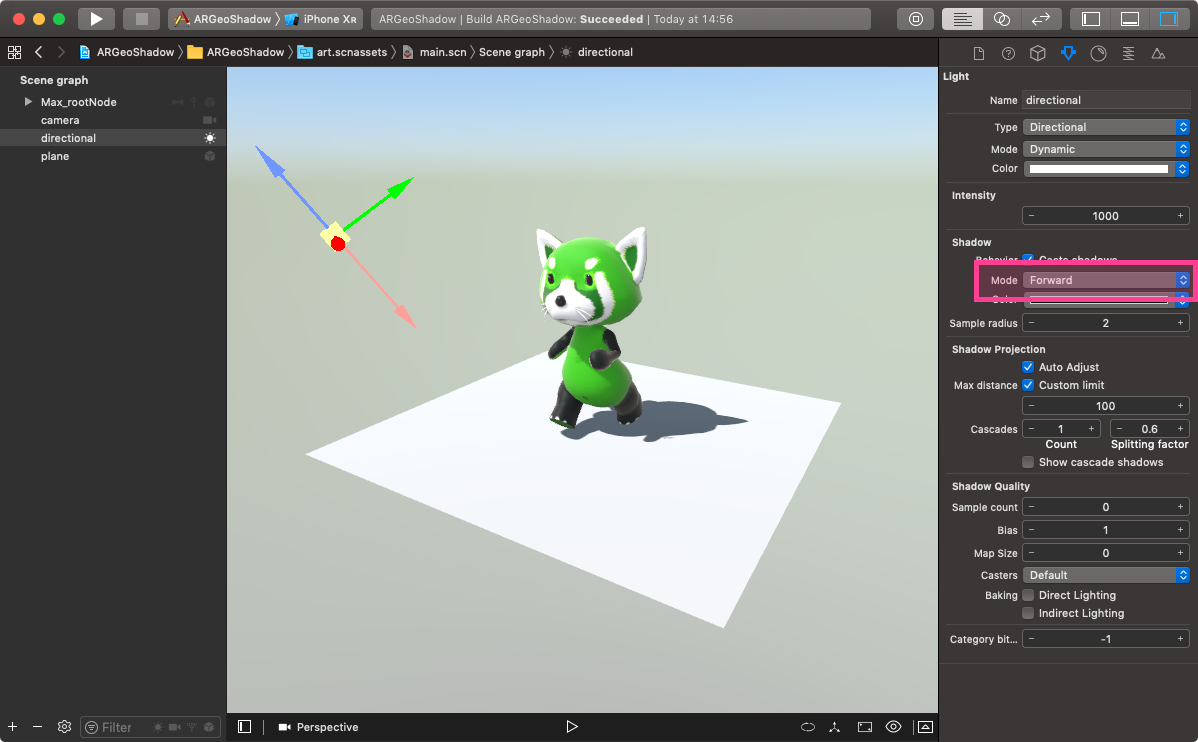Viewport: 1198px width, 742px height.
Task: Click the Category bit mask value field
Action: pyautogui.click(x=1106, y=639)
